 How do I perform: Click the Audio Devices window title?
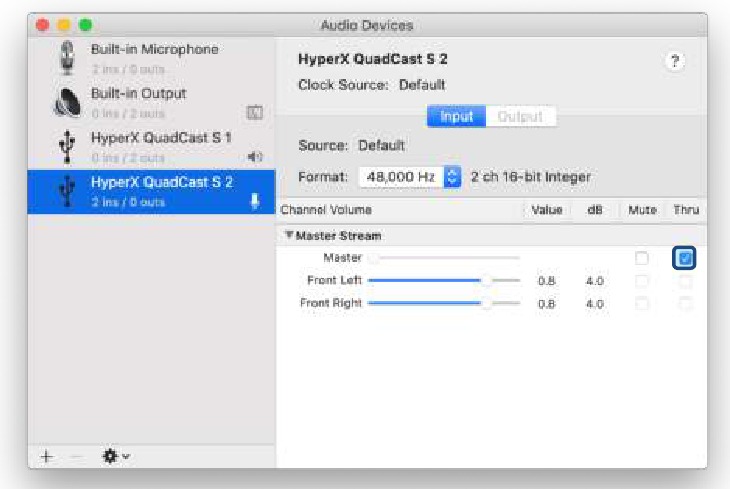pos(367,25)
